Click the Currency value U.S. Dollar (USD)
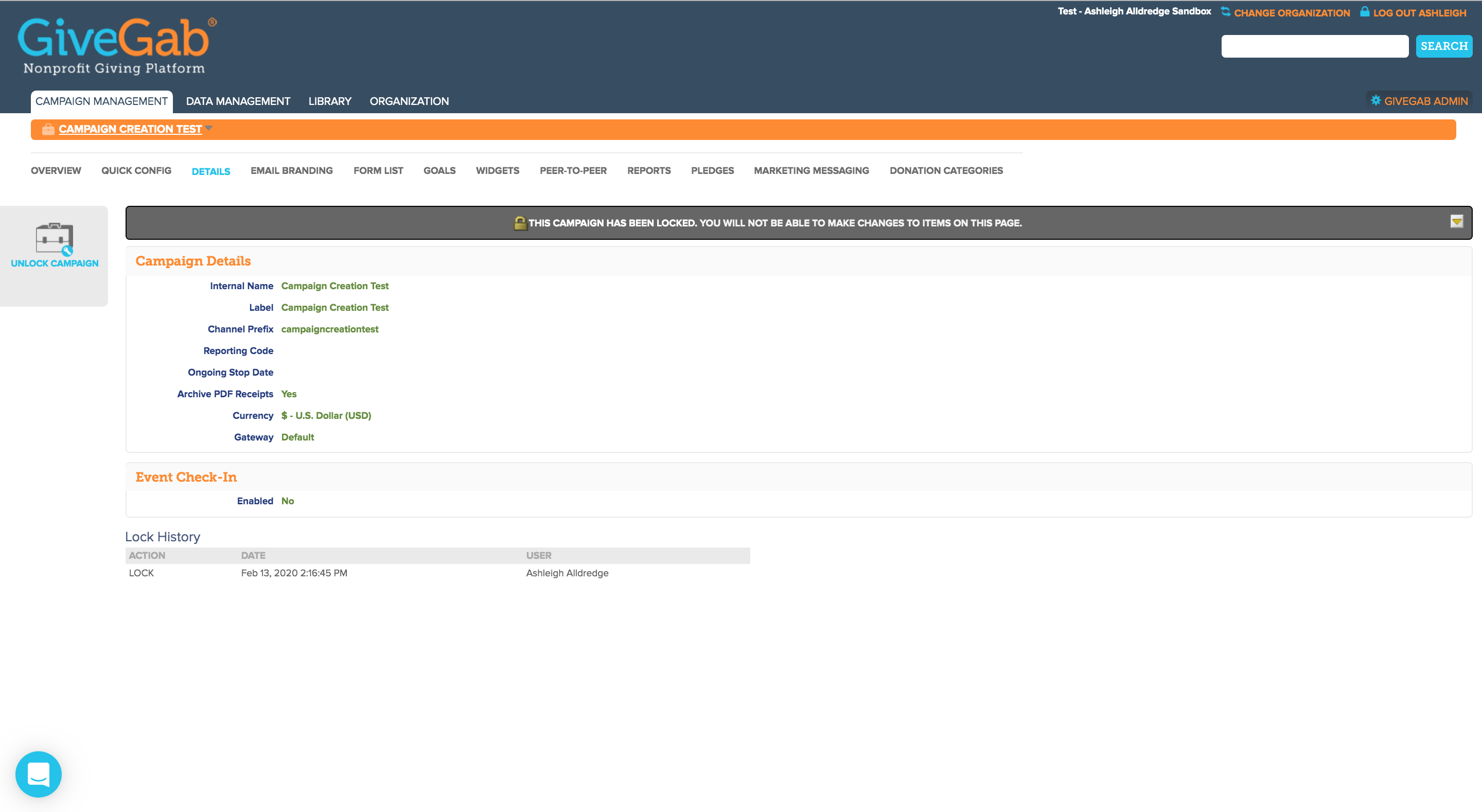 point(326,415)
